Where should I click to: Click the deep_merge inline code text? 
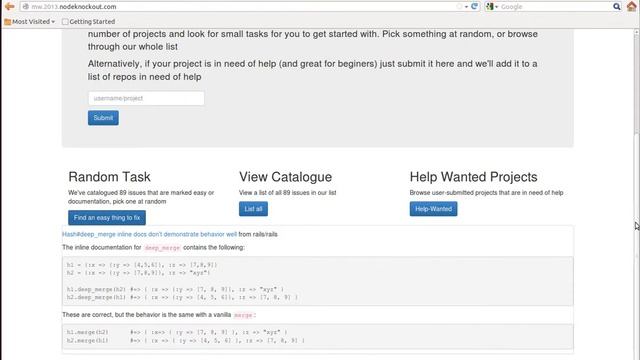(162, 248)
